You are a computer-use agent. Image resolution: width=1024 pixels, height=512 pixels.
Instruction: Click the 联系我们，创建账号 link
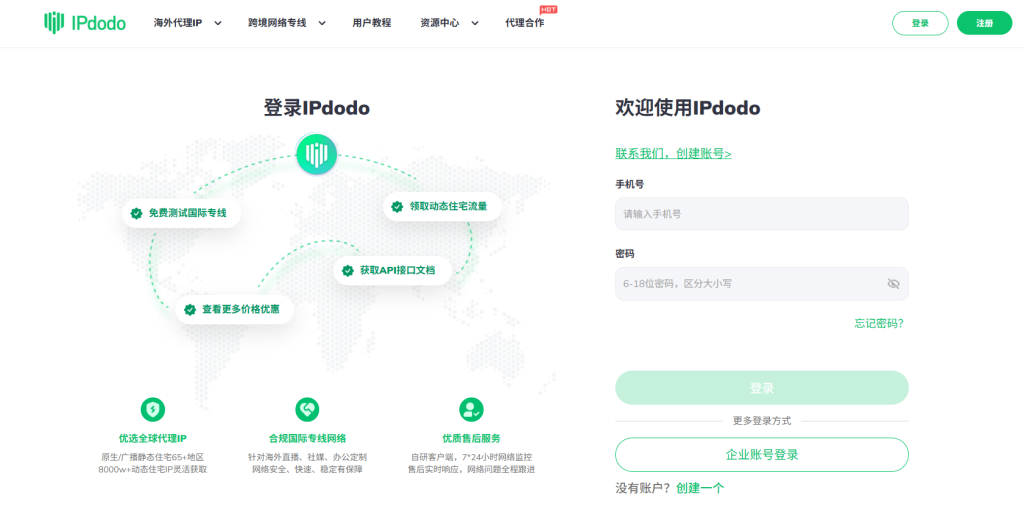click(673, 153)
